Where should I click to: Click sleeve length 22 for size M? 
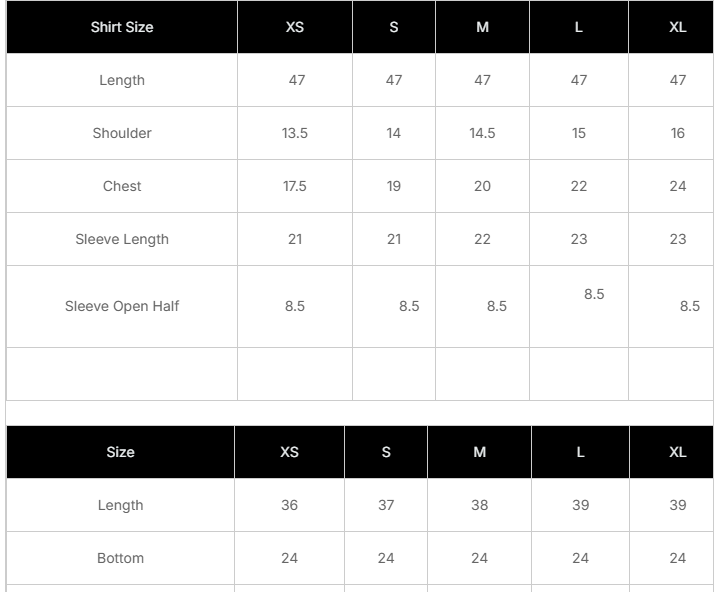[x=482, y=239]
